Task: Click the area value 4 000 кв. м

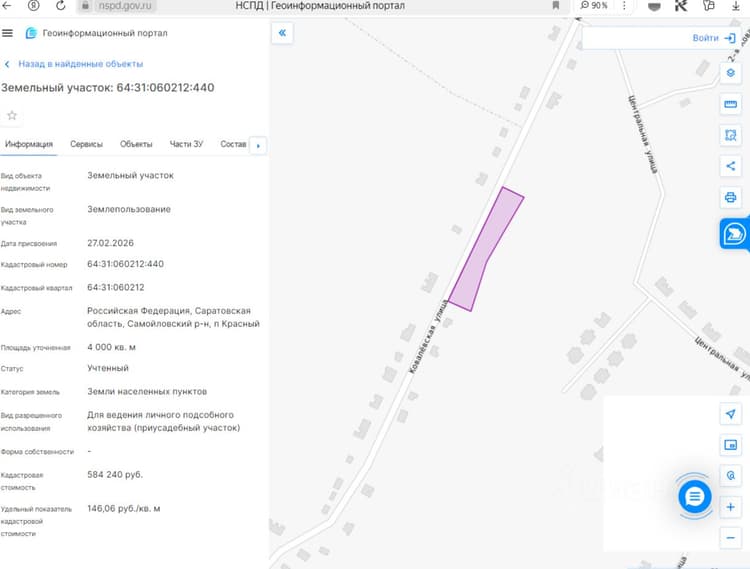Action: coord(111,347)
